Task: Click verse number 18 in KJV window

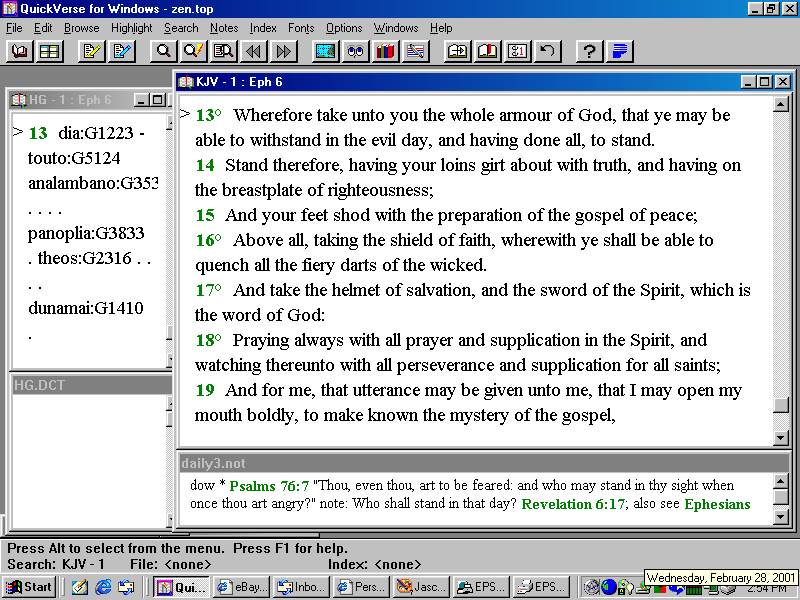Action: [205, 340]
